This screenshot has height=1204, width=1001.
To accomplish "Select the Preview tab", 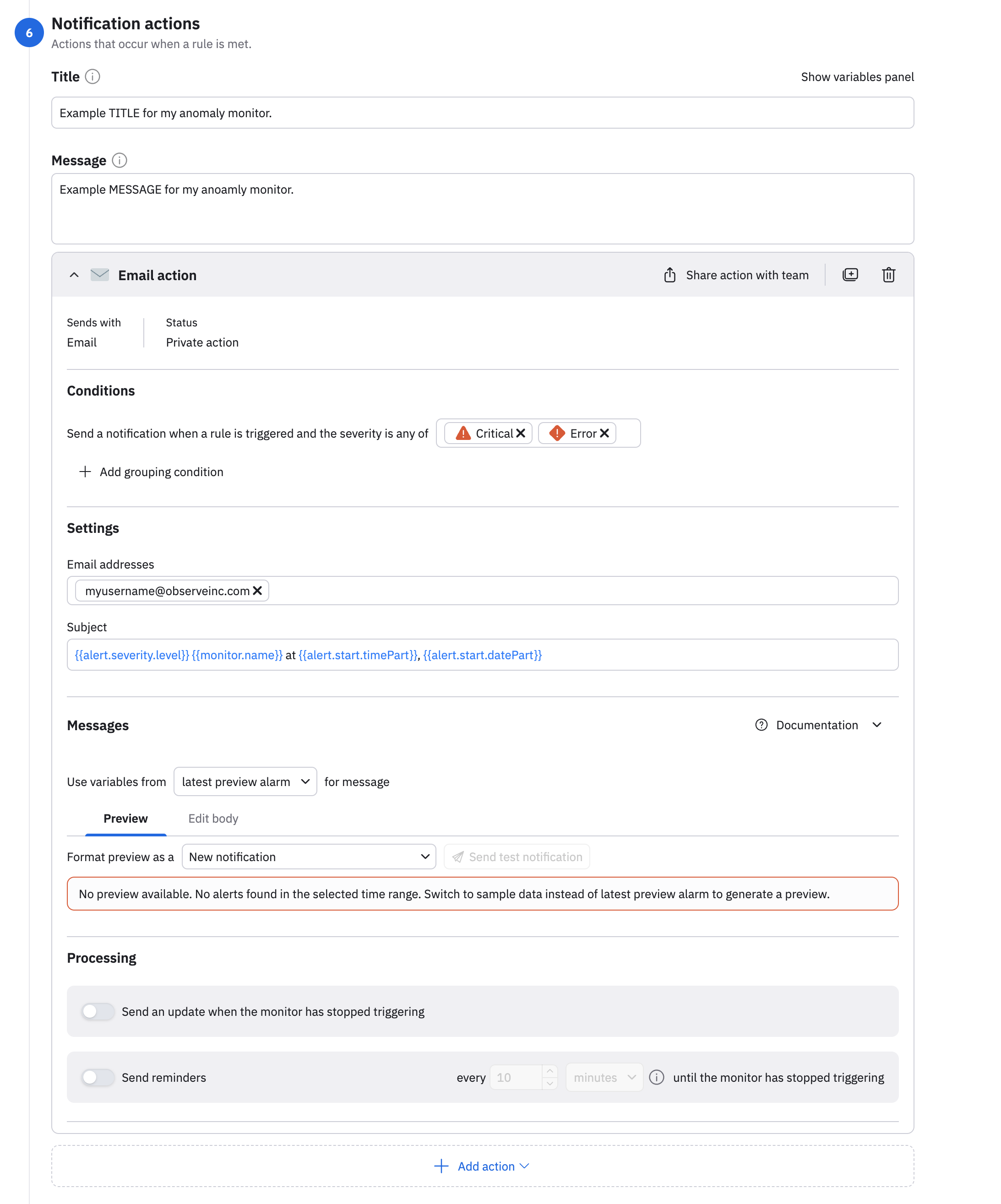I will click(125, 818).
